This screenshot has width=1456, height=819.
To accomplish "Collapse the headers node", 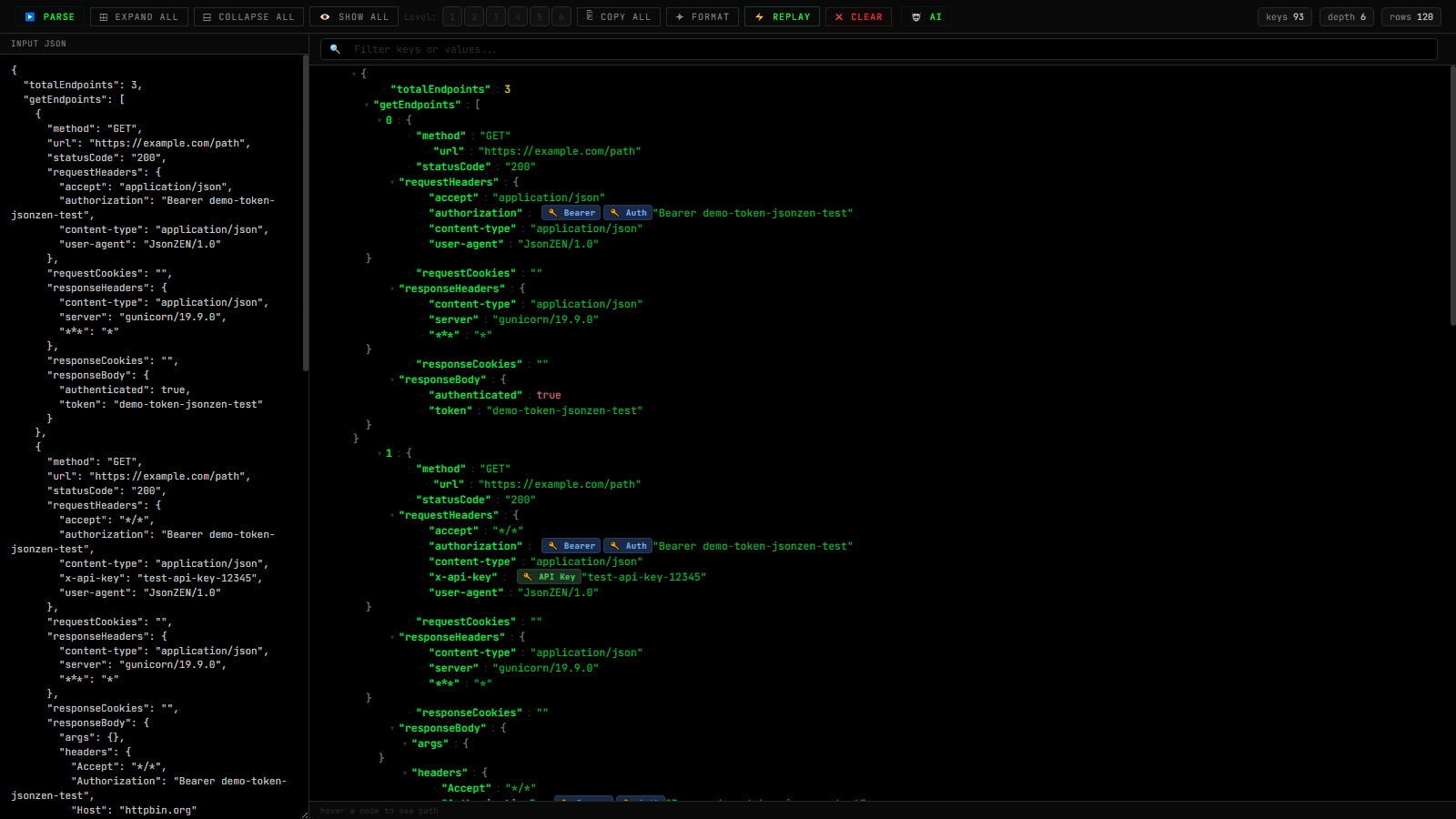I will pyautogui.click(x=405, y=773).
